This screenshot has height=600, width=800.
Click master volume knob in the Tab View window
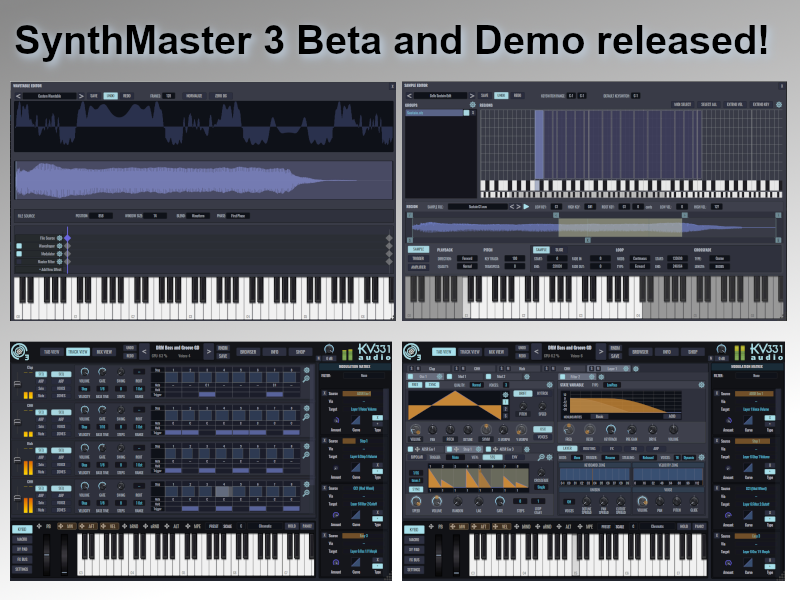tap(721, 349)
